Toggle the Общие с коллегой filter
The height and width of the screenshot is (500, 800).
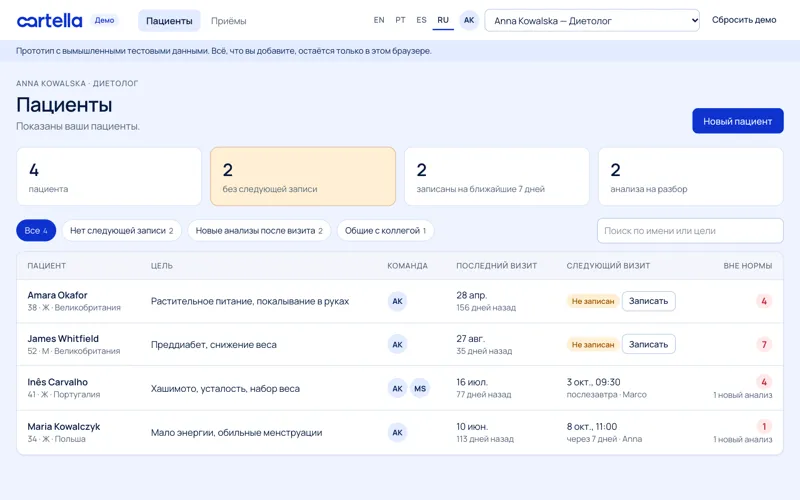(x=385, y=231)
